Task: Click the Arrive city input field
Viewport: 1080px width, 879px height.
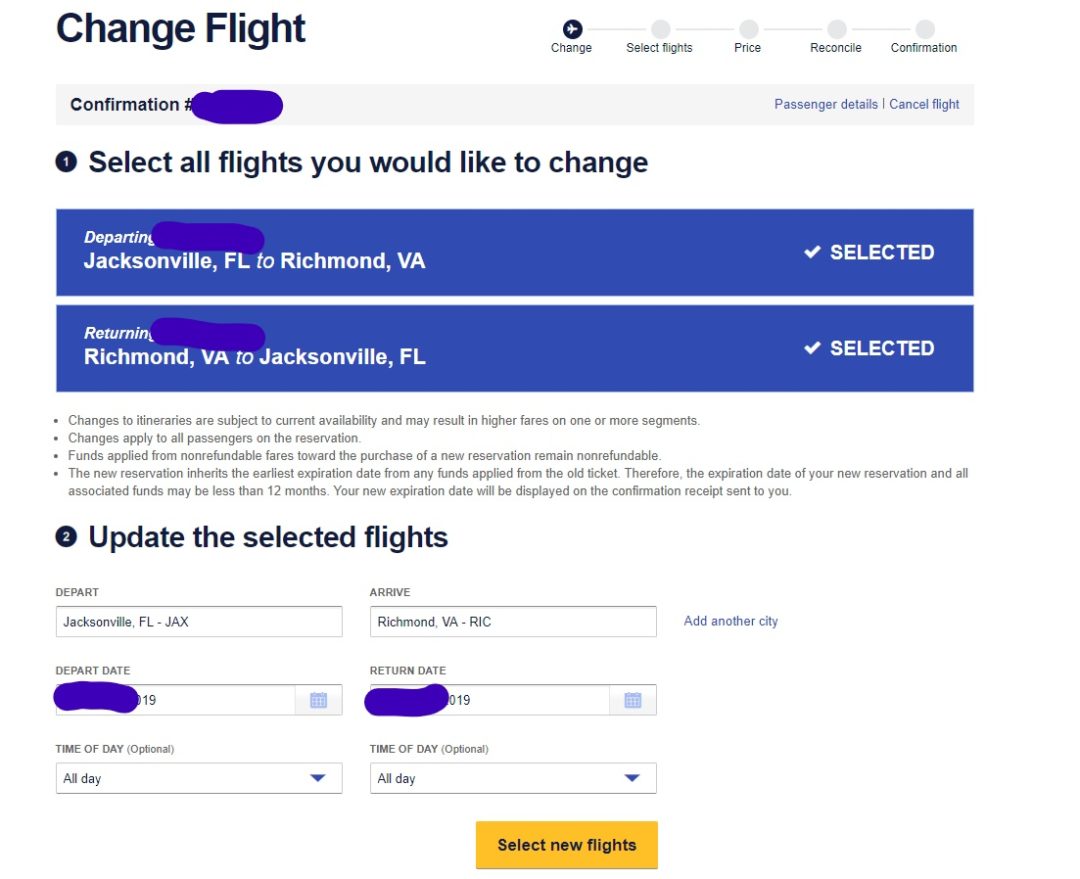Action: (512, 622)
